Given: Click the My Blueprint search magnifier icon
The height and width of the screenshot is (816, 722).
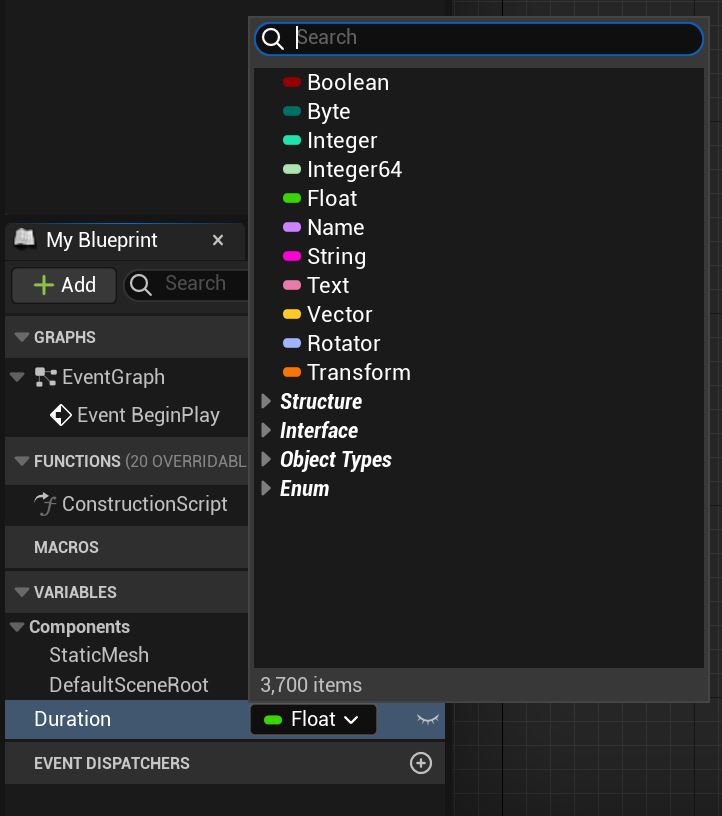Looking at the screenshot, I should click(x=141, y=285).
